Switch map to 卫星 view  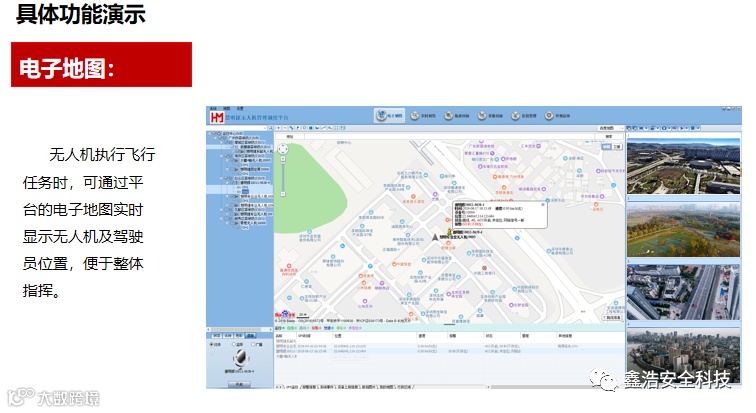point(617,147)
